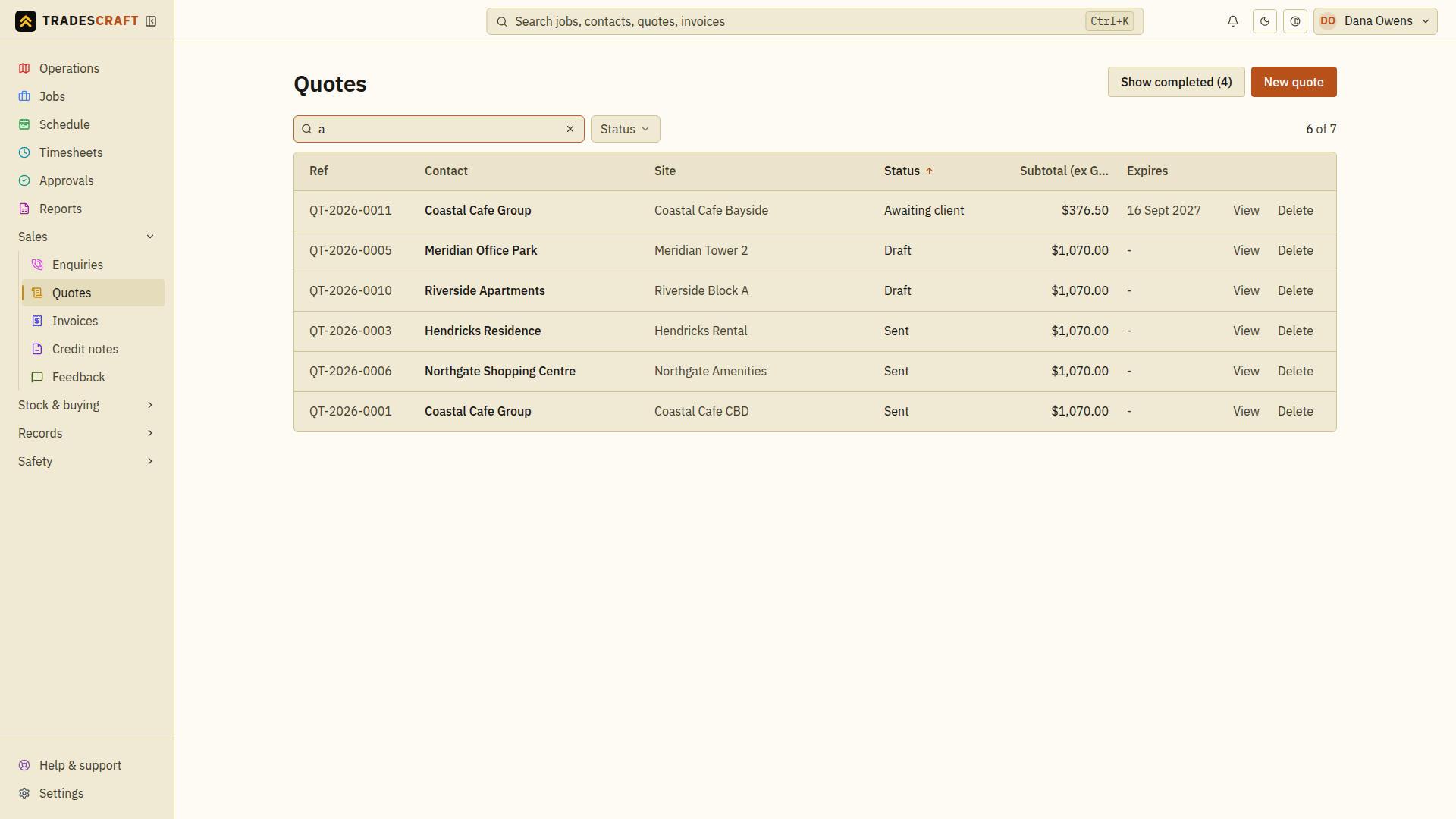Viewport: 1456px width, 819px height.
Task: Sort by Contact column header
Action: tap(446, 171)
